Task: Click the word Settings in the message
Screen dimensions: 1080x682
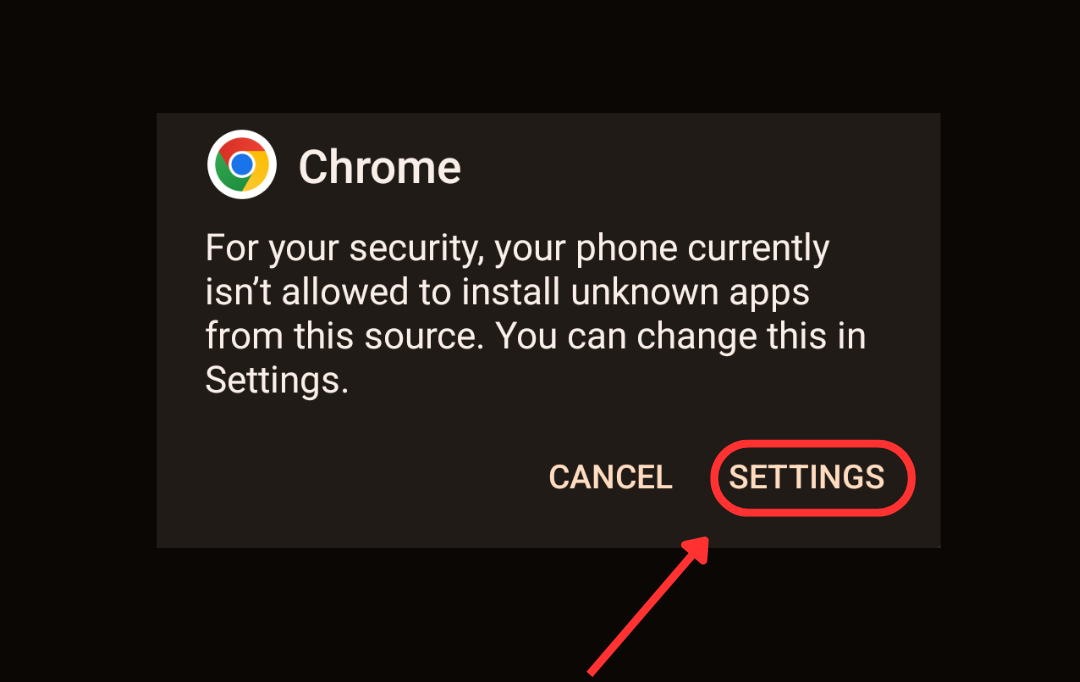Action: pos(277,380)
